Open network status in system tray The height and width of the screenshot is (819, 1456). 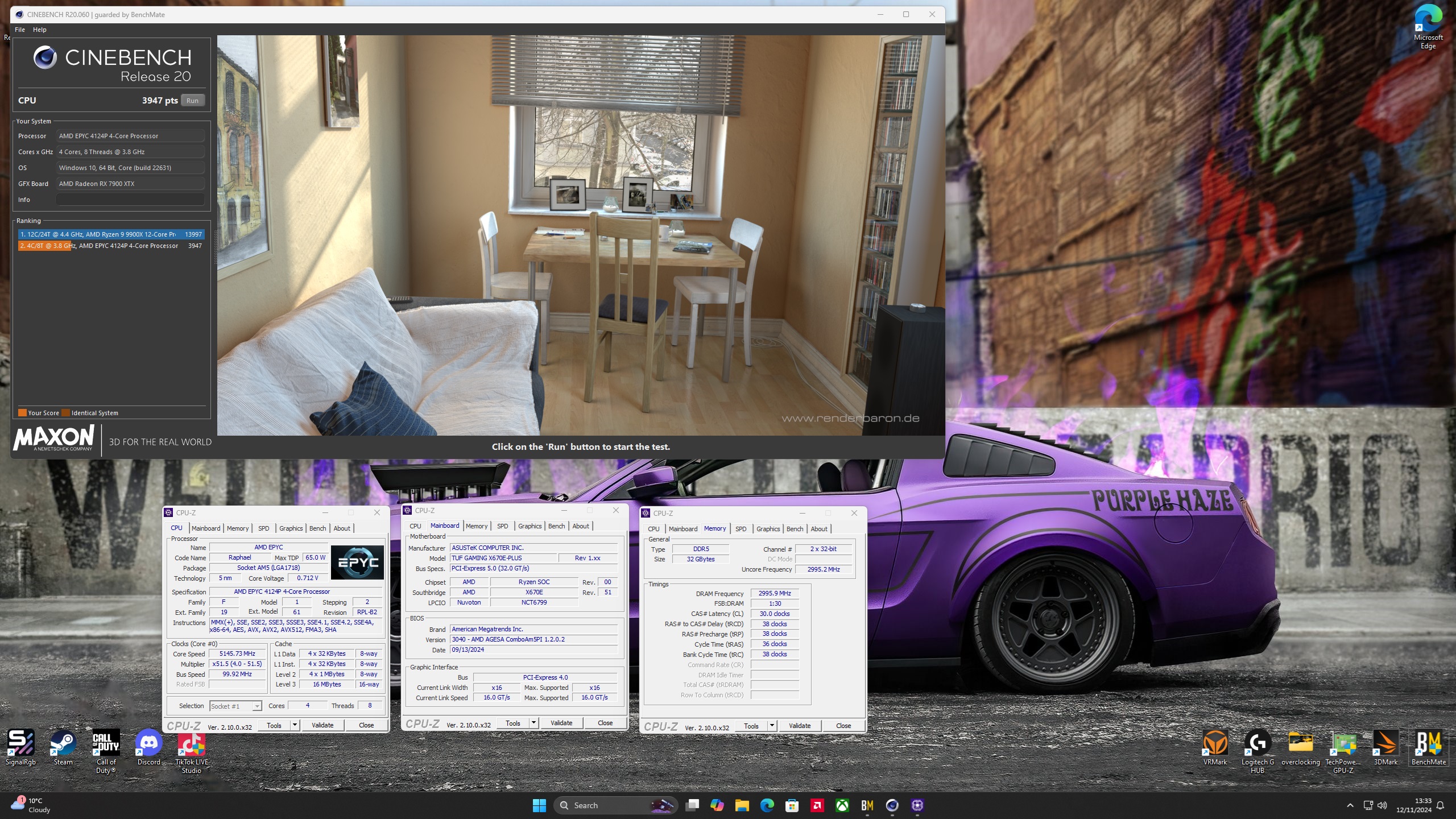(1368, 805)
